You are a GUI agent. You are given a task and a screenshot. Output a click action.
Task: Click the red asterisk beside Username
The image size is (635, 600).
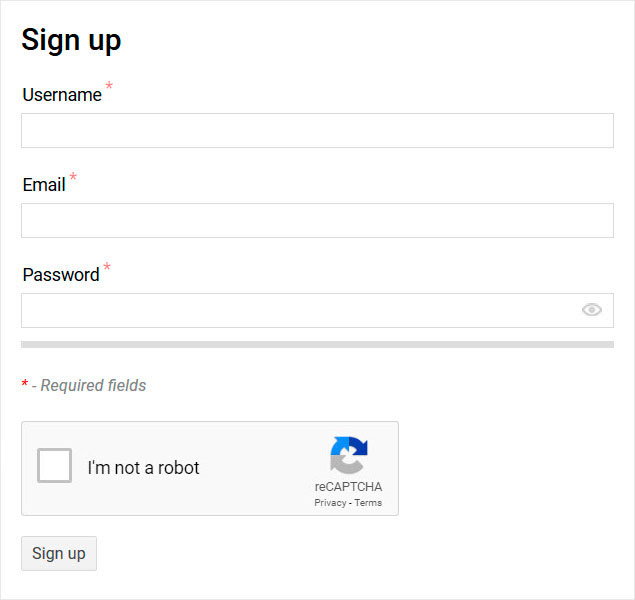pyautogui.click(x=109, y=88)
